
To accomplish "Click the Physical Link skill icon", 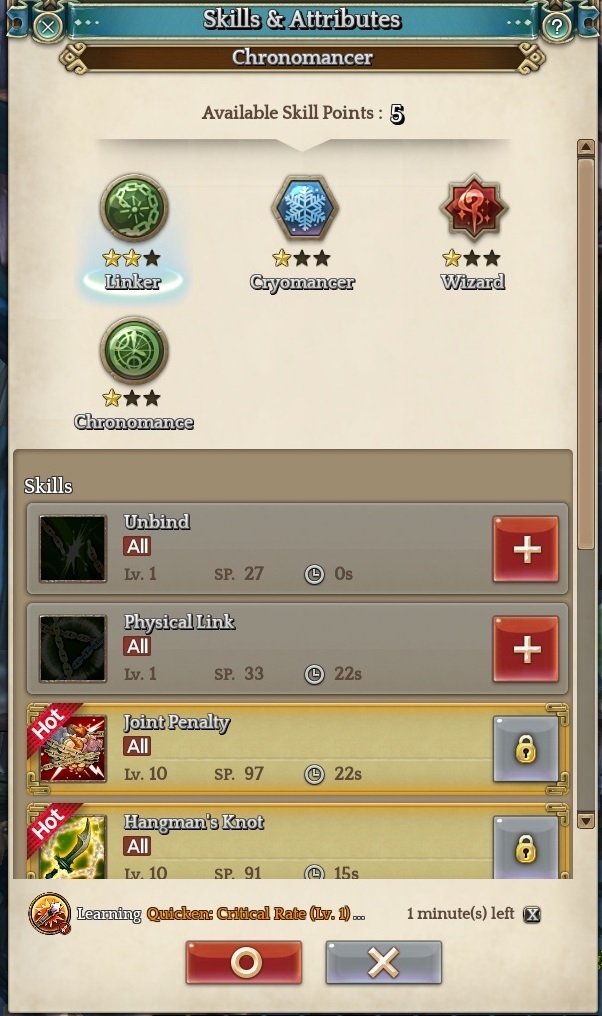I will click(73, 649).
